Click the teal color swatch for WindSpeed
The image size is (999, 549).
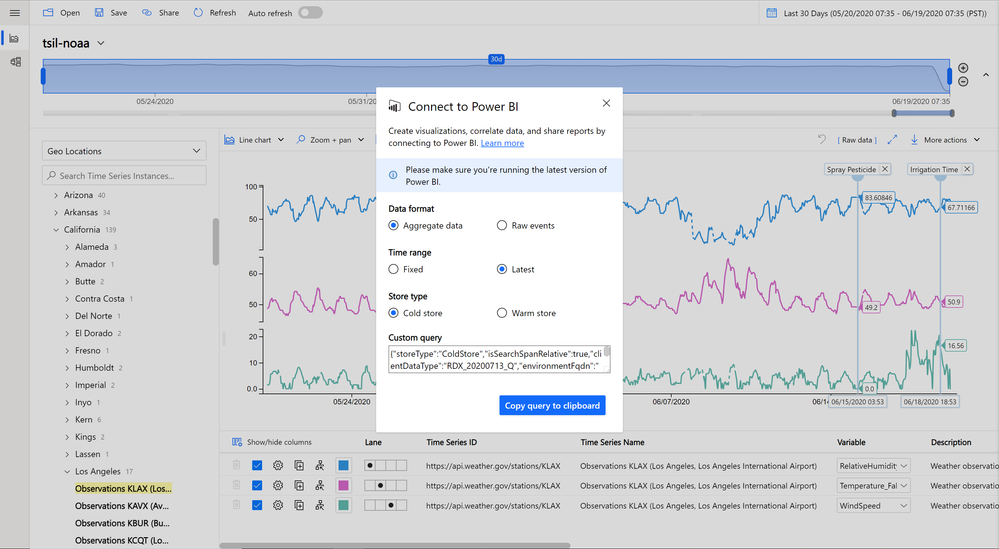343,505
